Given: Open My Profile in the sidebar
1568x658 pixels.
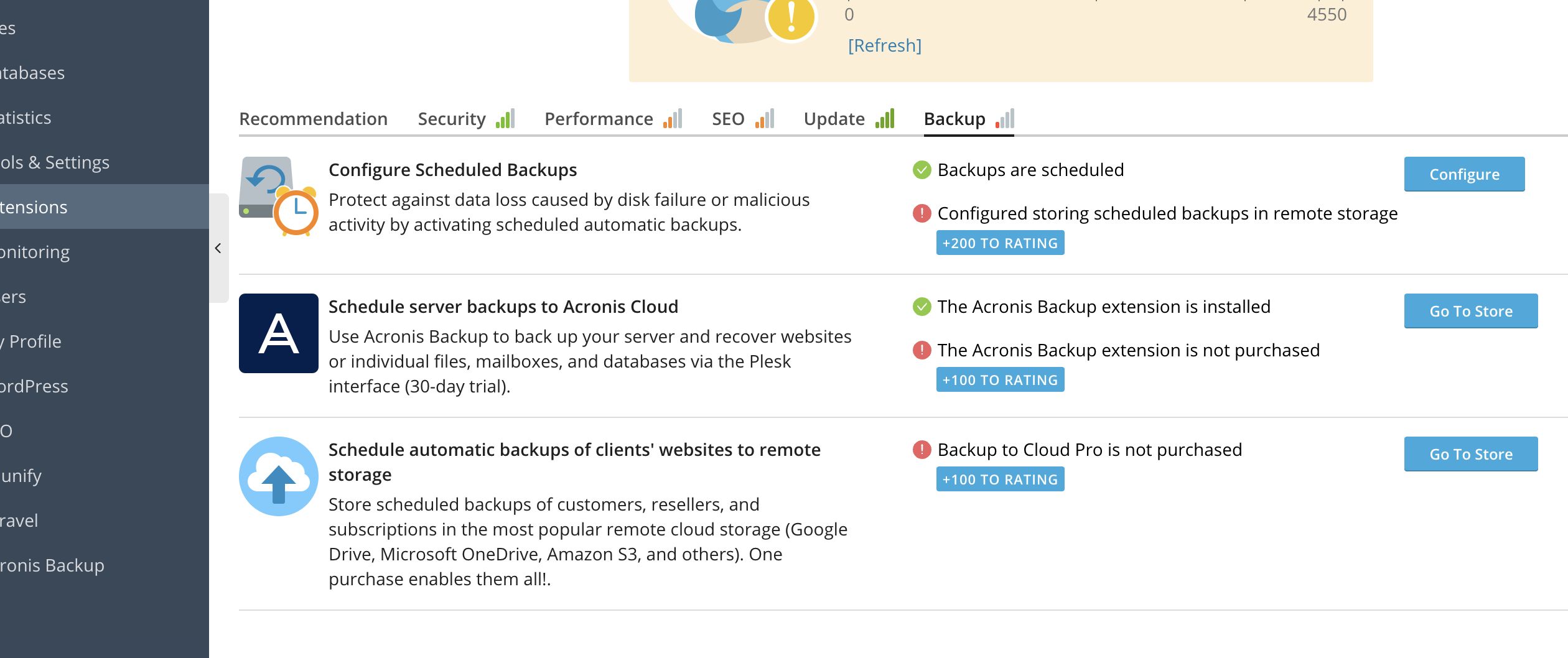Looking at the screenshot, I should click(x=105, y=341).
